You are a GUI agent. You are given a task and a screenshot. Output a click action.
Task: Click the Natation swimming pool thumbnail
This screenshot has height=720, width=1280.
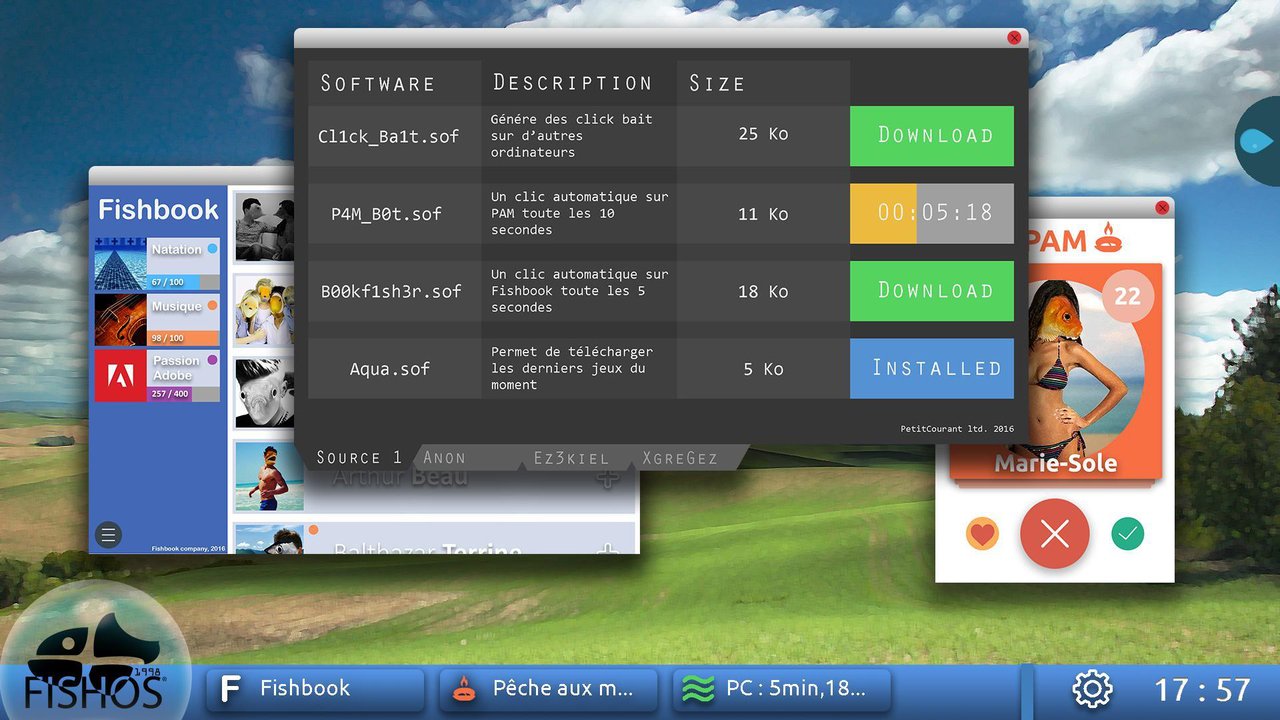click(121, 265)
